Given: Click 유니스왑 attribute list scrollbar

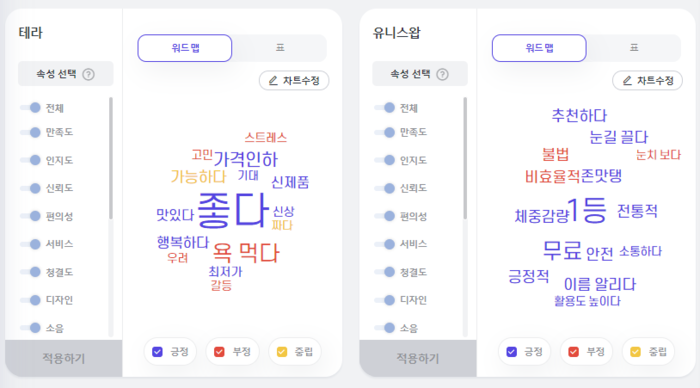Looking at the screenshot, I should coord(465,158).
